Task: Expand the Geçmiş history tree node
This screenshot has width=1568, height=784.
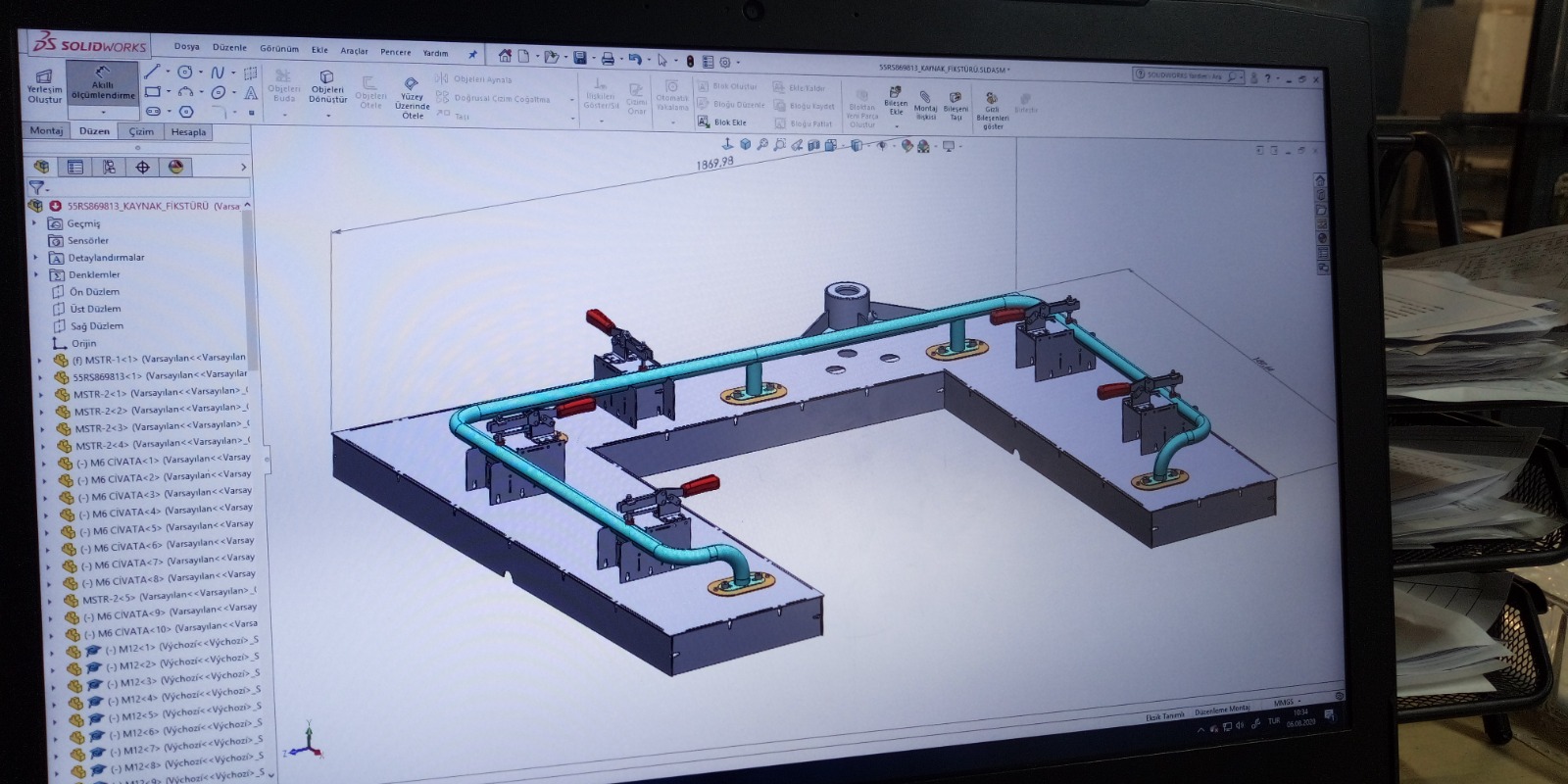Action: (34, 223)
